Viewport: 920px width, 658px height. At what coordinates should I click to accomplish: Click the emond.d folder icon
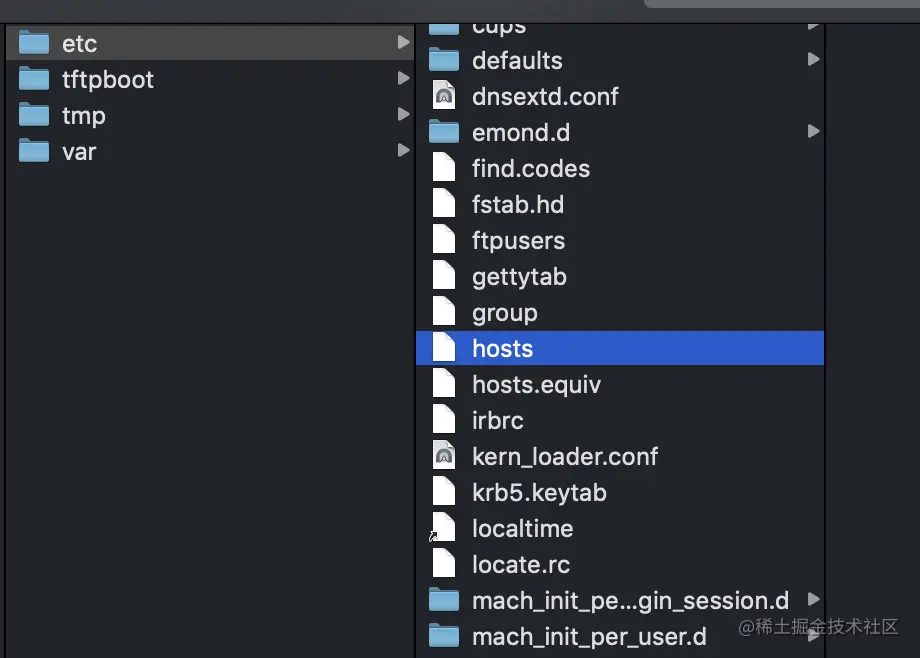tap(444, 132)
